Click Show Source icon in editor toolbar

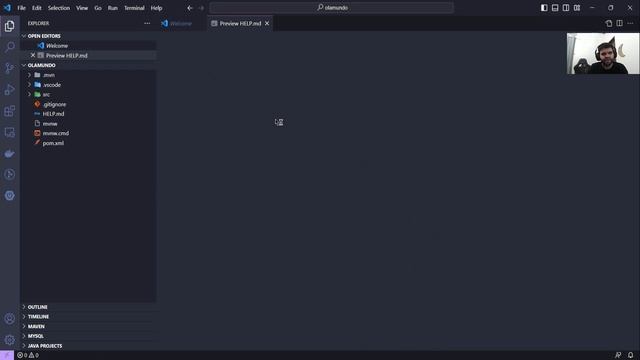coord(609,23)
